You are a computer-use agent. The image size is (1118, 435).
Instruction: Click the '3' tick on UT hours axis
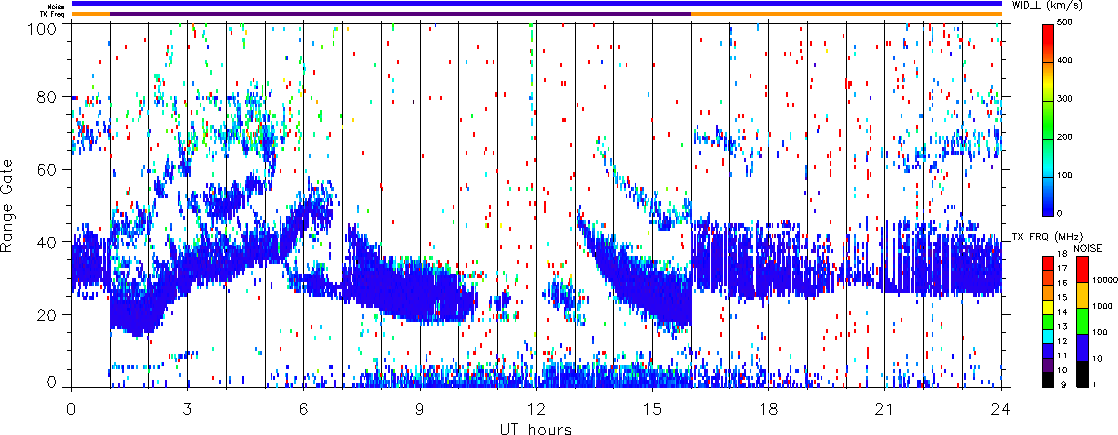[x=188, y=409]
